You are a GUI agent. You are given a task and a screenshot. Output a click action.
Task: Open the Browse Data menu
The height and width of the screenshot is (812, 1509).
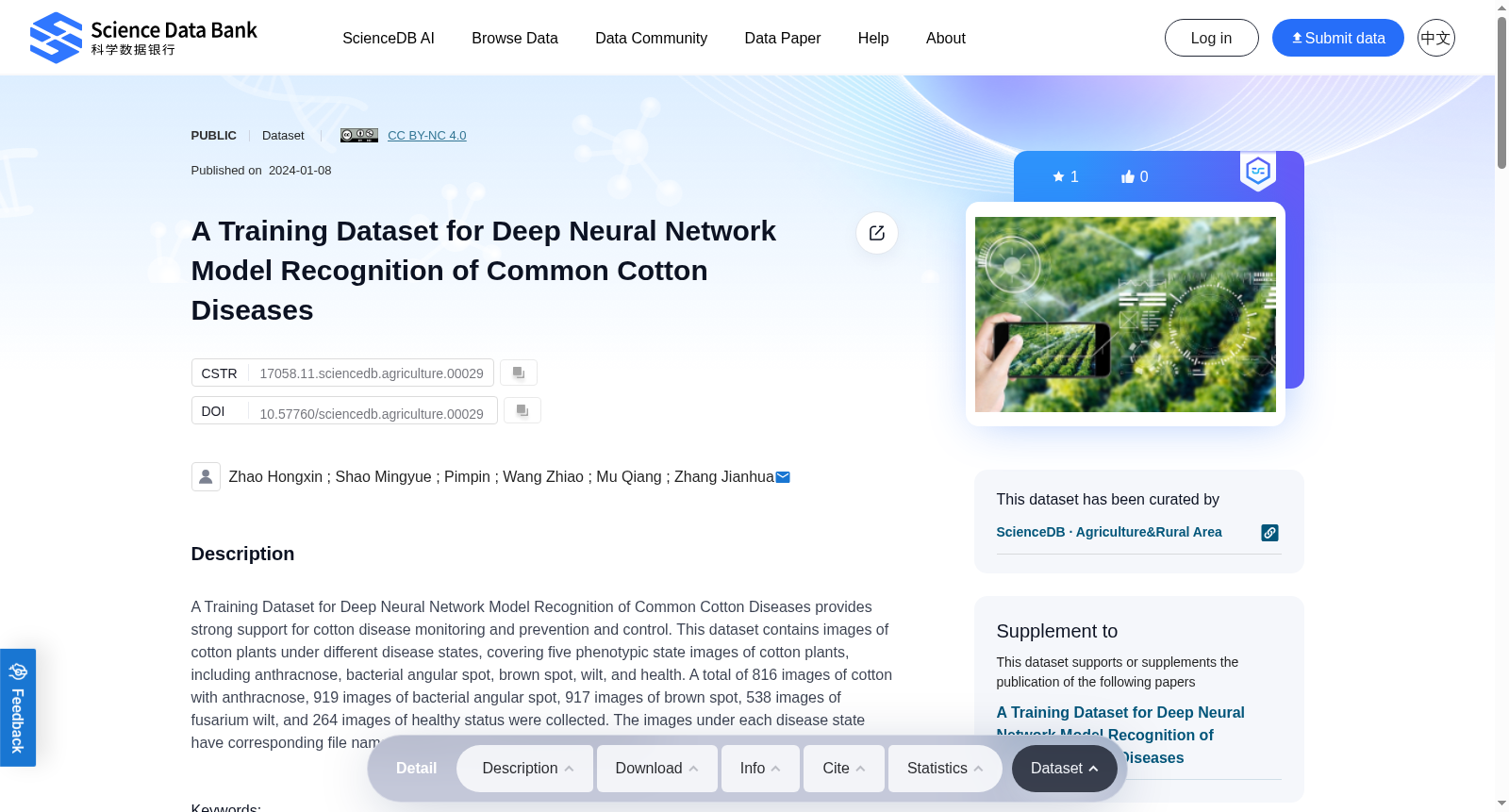pyautogui.click(x=515, y=39)
